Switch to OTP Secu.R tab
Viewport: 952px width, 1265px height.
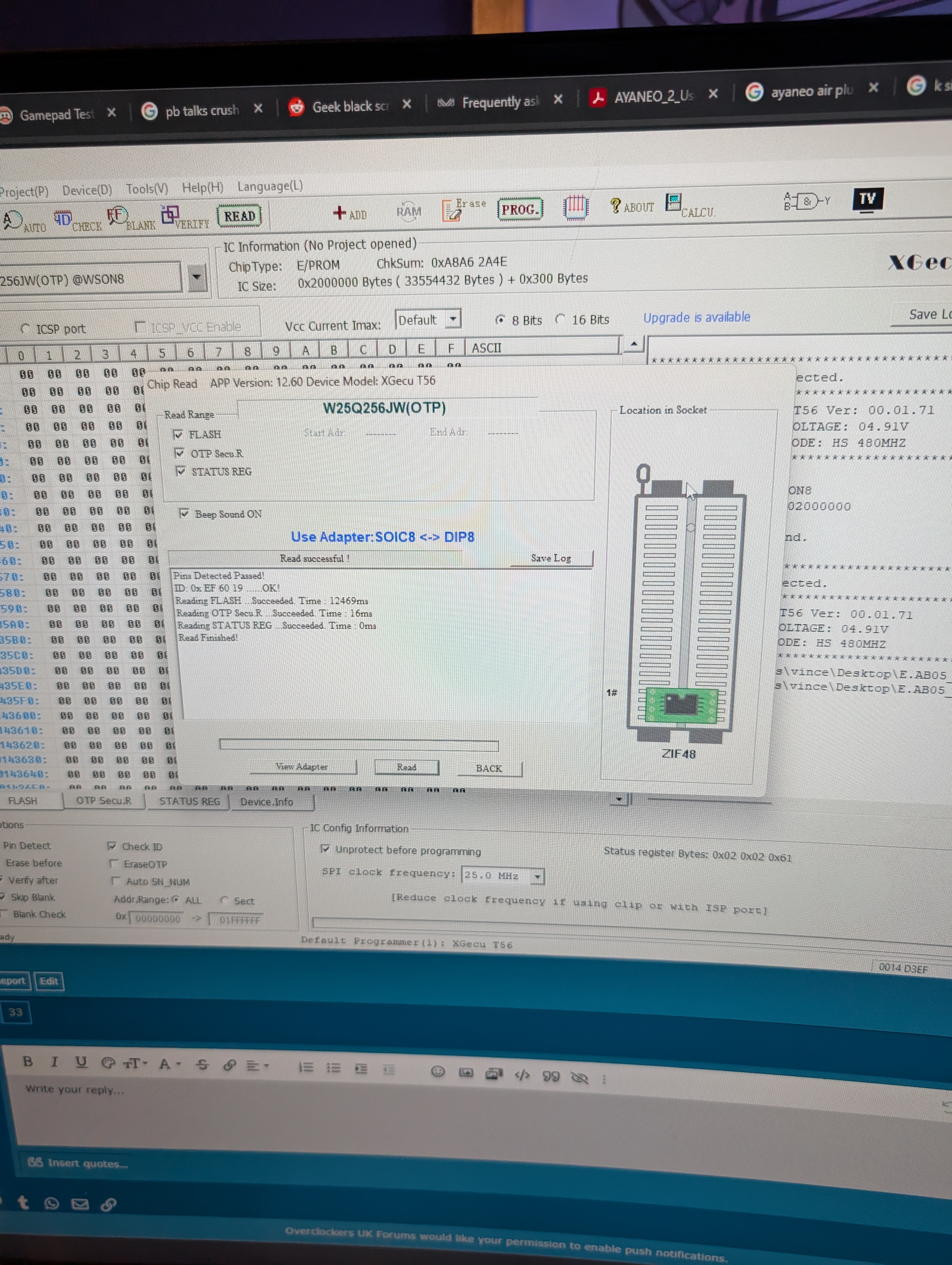pyautogui.click(x=104, y=801)
